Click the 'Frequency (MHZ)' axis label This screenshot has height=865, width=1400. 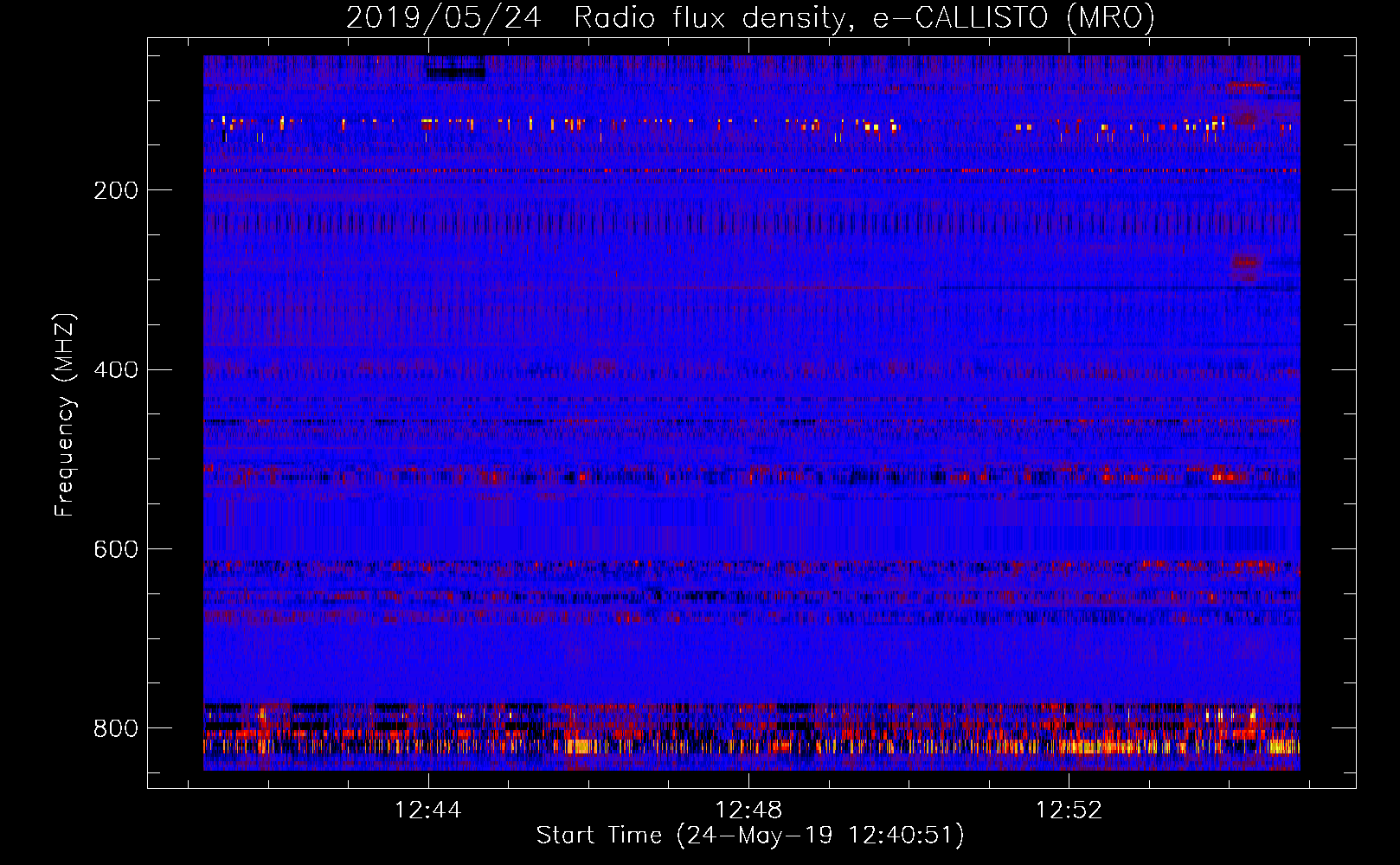click(x=65, y=414)
